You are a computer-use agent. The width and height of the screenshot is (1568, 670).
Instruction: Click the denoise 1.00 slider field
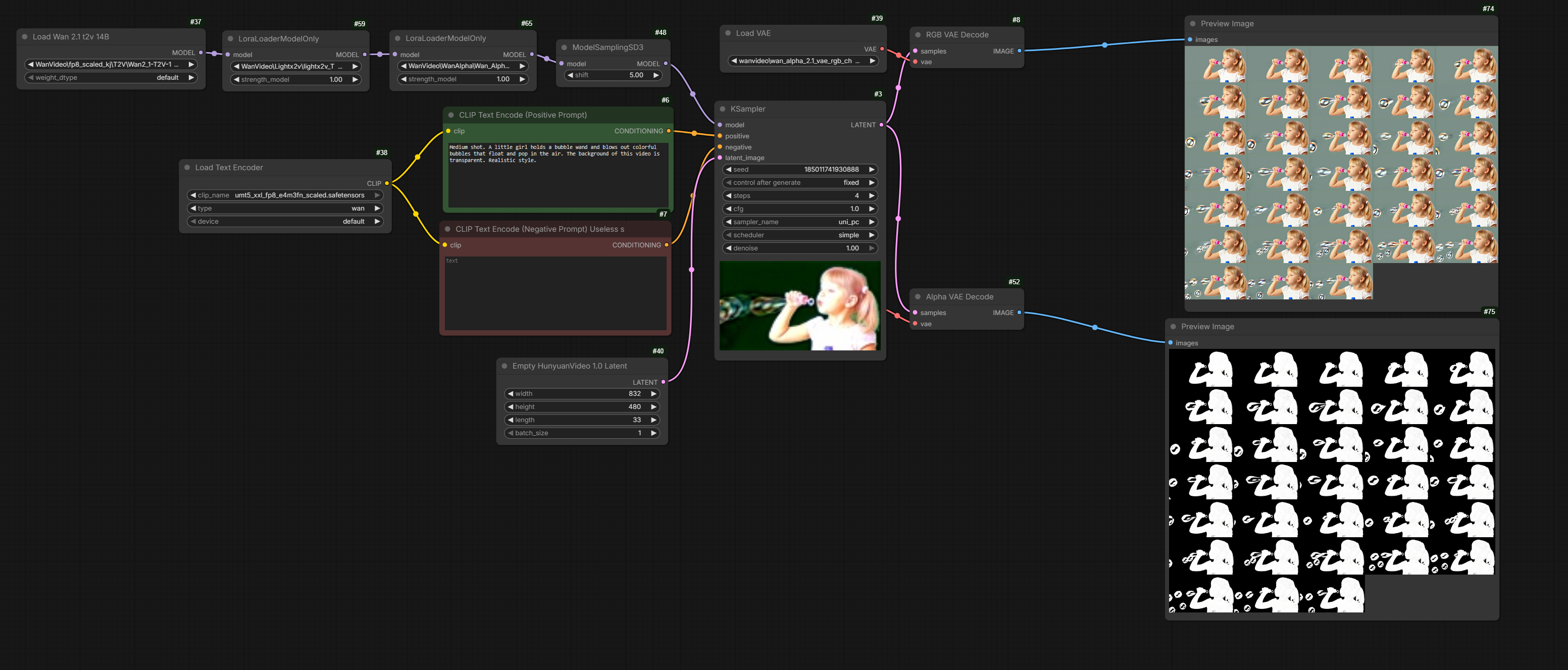pos(799,248)
